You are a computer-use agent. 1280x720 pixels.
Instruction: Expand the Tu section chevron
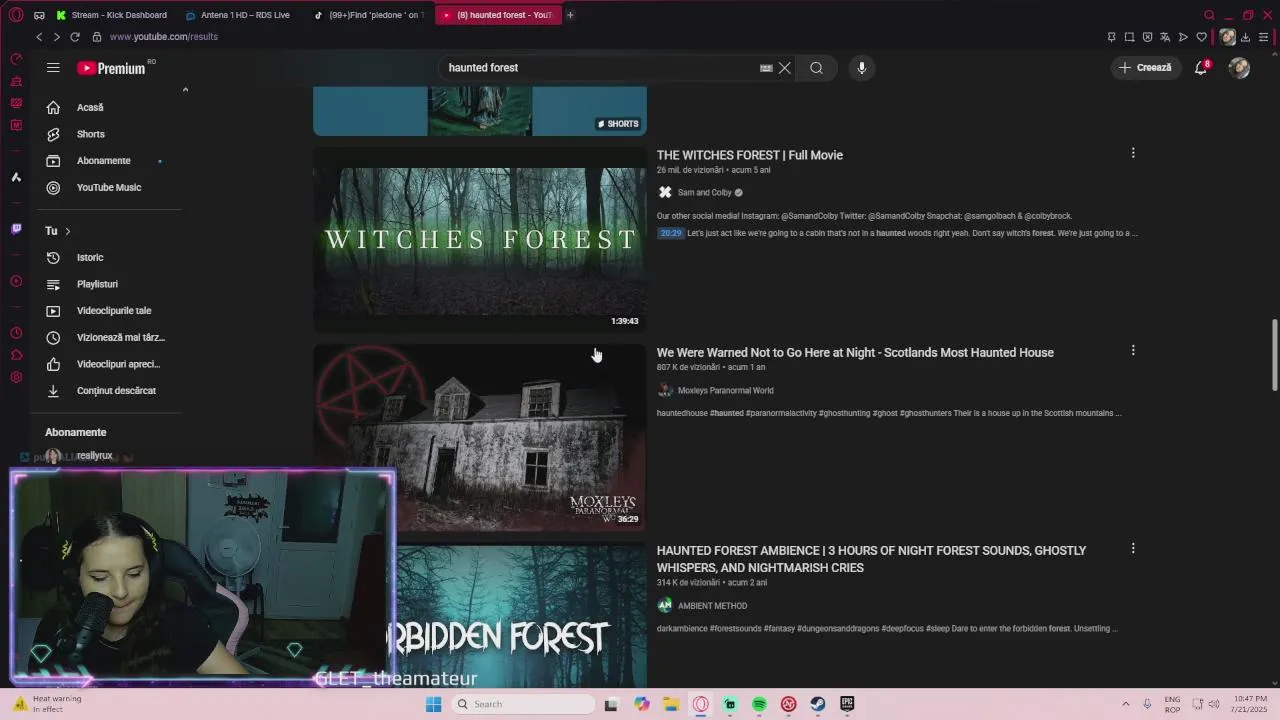point(67,231)
